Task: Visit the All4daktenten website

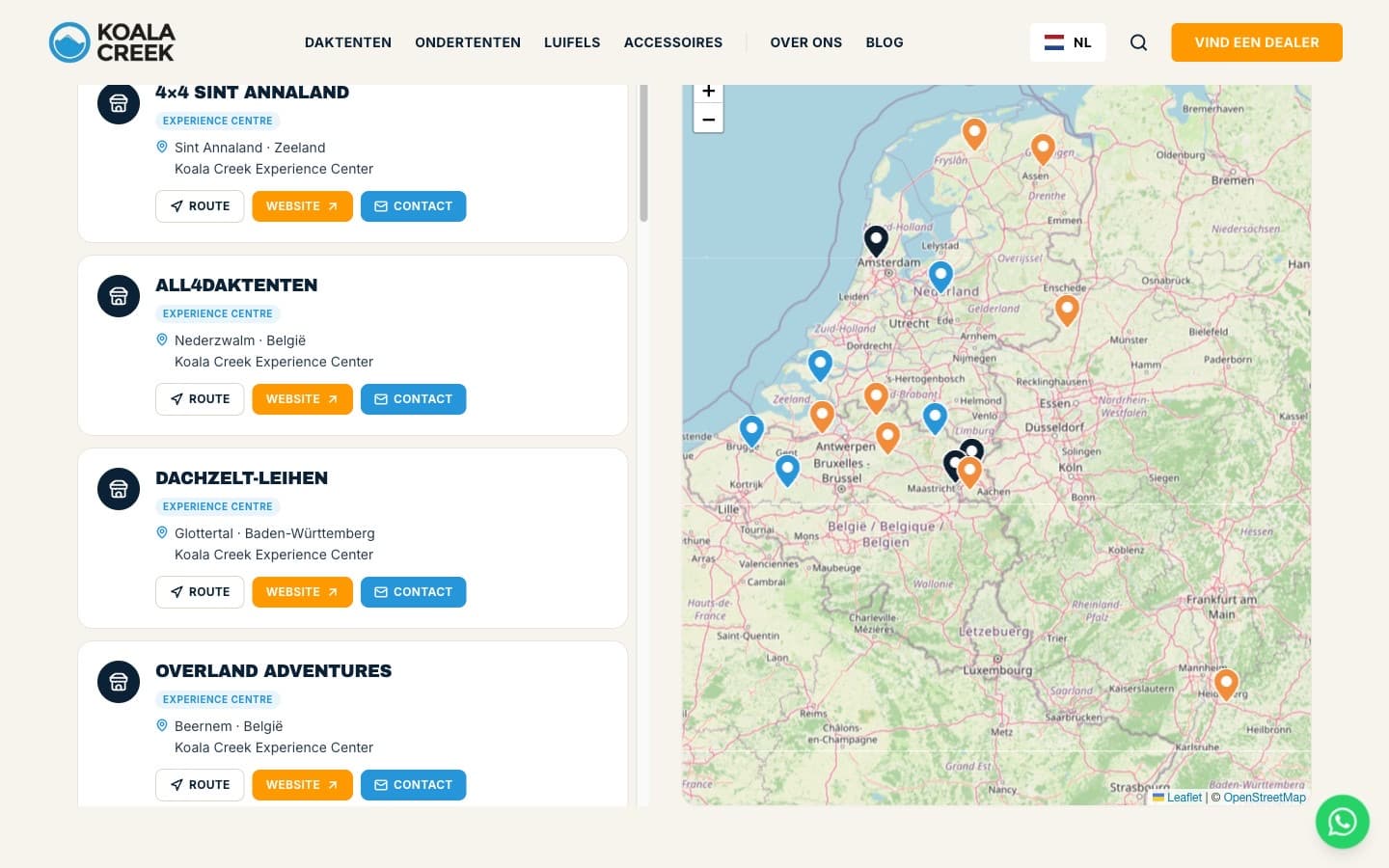Action: (x=302, y=399)
